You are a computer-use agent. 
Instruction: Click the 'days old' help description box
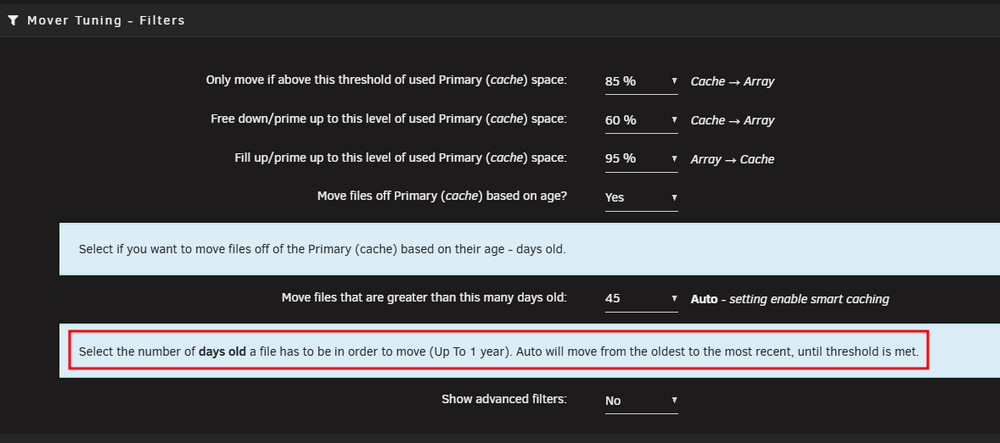click(x=499, y=351)
